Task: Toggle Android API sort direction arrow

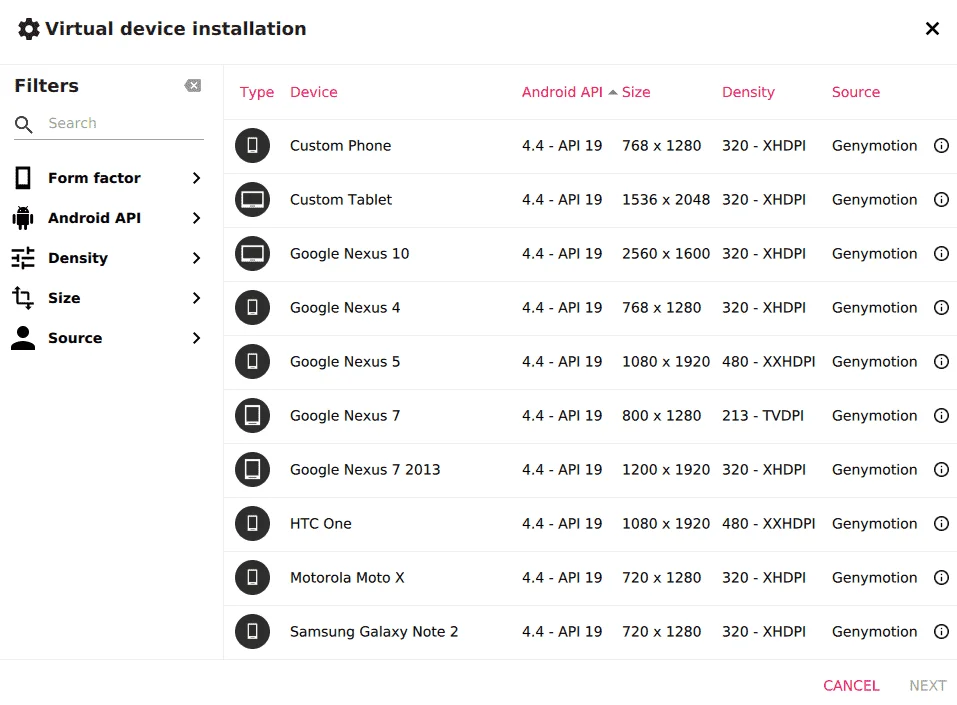Action: click(613, 92)
